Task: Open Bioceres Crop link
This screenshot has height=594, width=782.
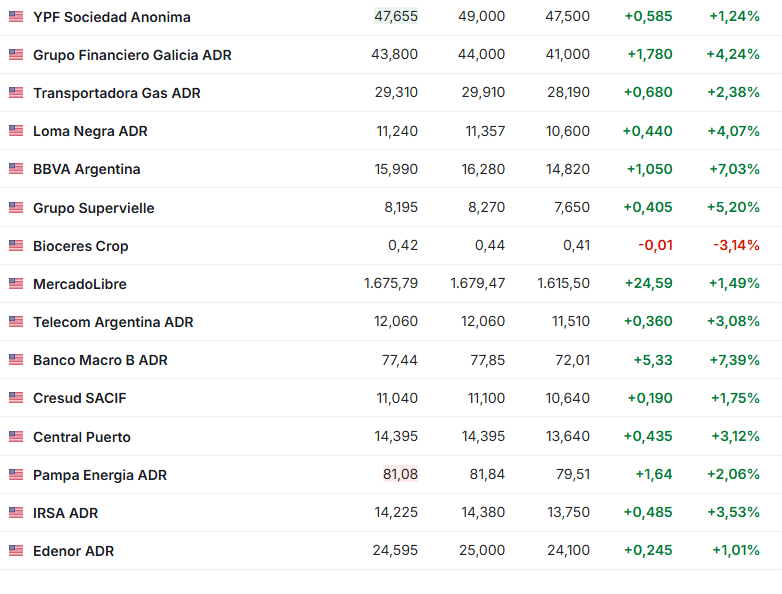Action: [81, 246]
